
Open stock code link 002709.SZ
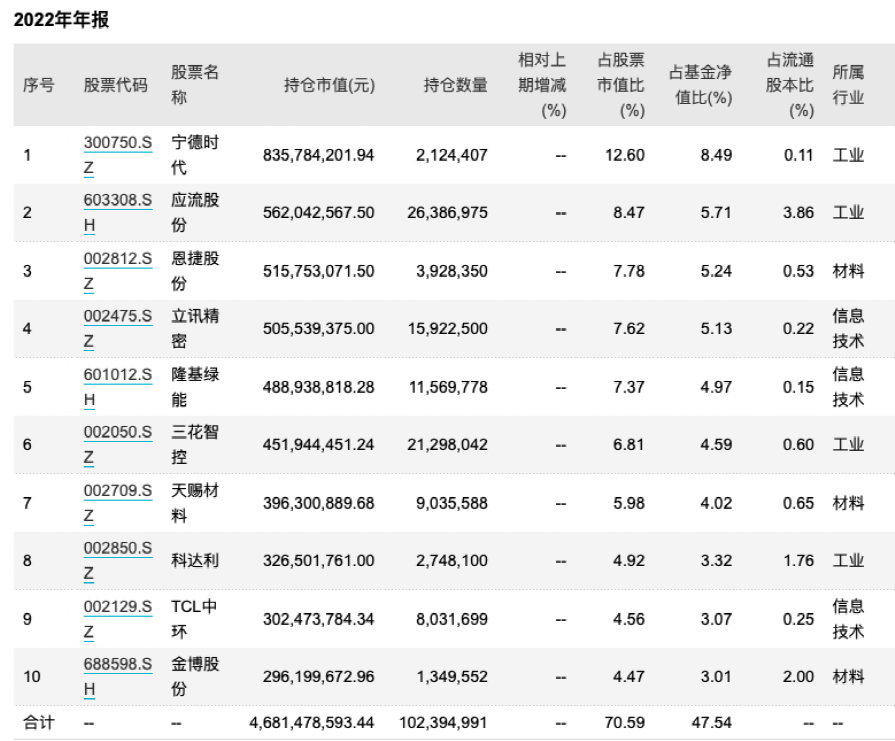(x=118, y=503)
